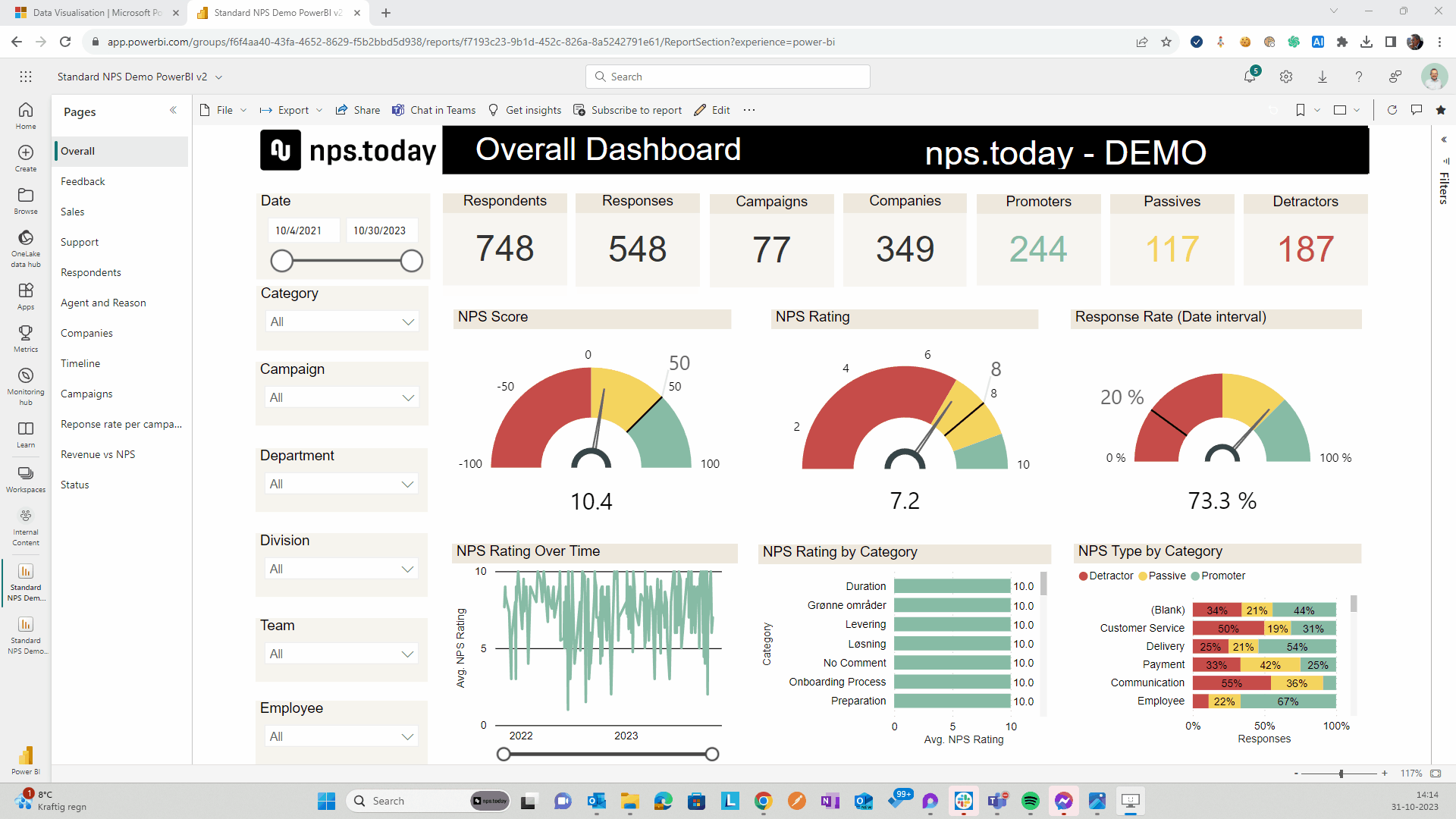Open Power BI notifications bell

pyautogui.click(x=1249, y=77)
